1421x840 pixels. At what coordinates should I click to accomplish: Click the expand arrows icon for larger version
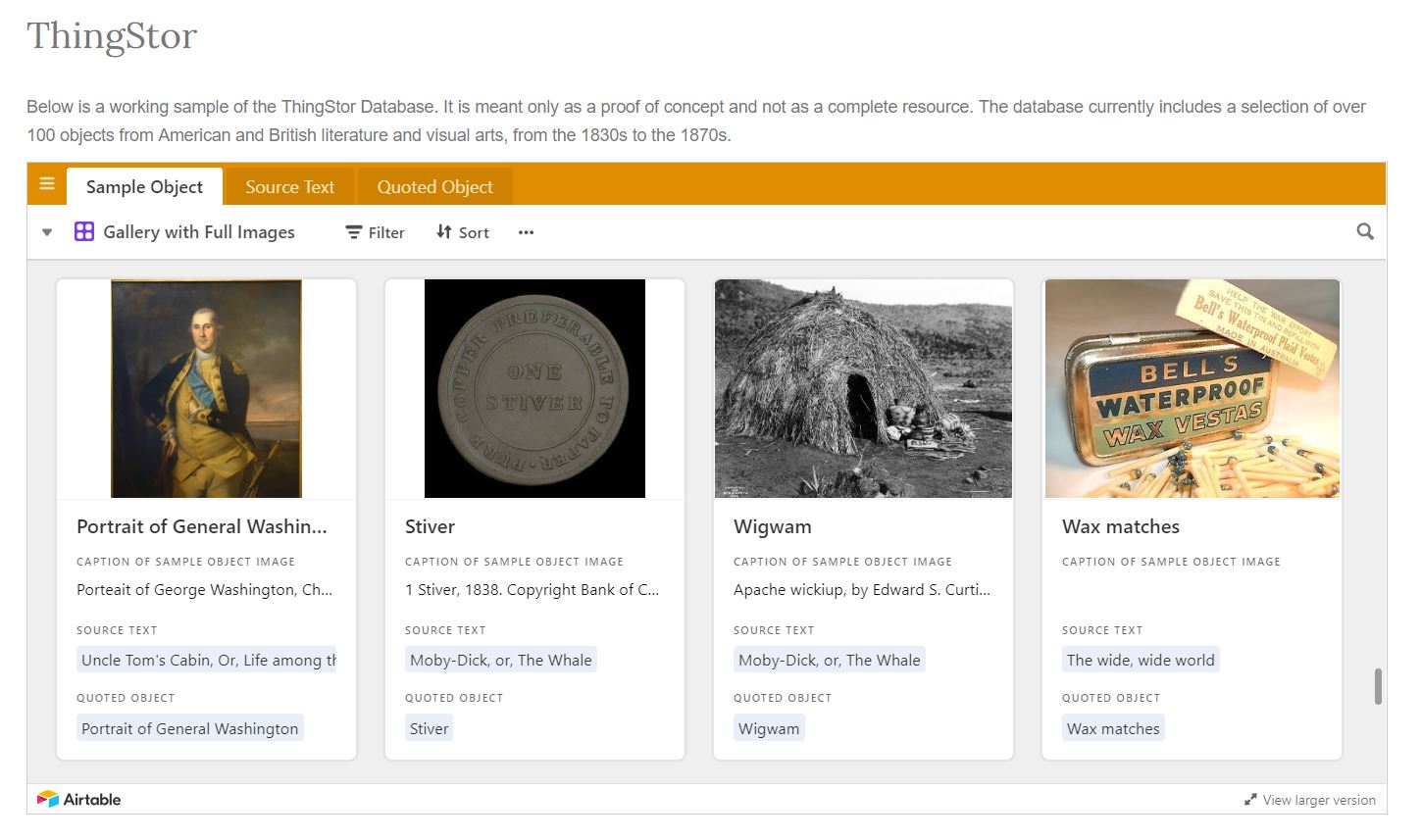1250,800
